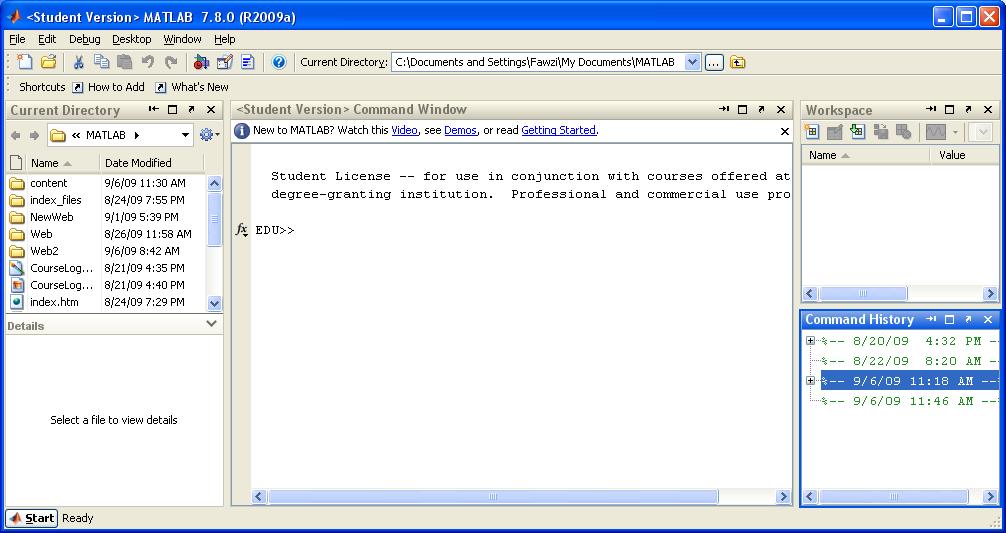Open the Current Directory path dropdown
This screenshot has width=1006, height=533.
point(692,62)
